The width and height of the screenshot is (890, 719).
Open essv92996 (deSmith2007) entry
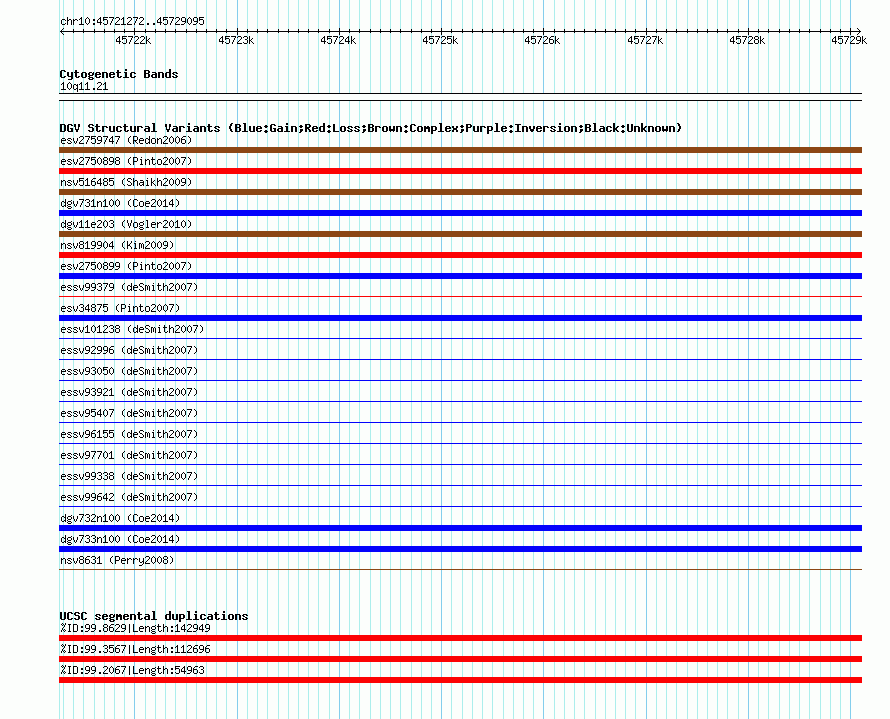click(129, 350)
